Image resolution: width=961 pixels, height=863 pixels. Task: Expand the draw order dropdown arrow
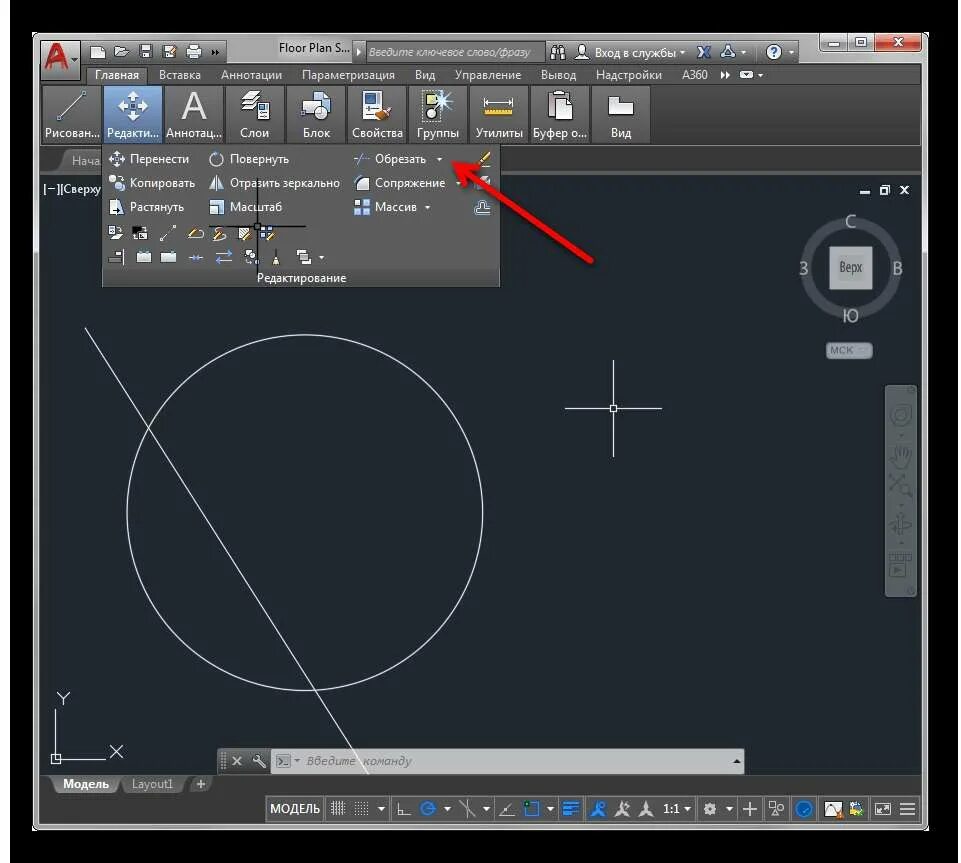(x=322, y=257)
